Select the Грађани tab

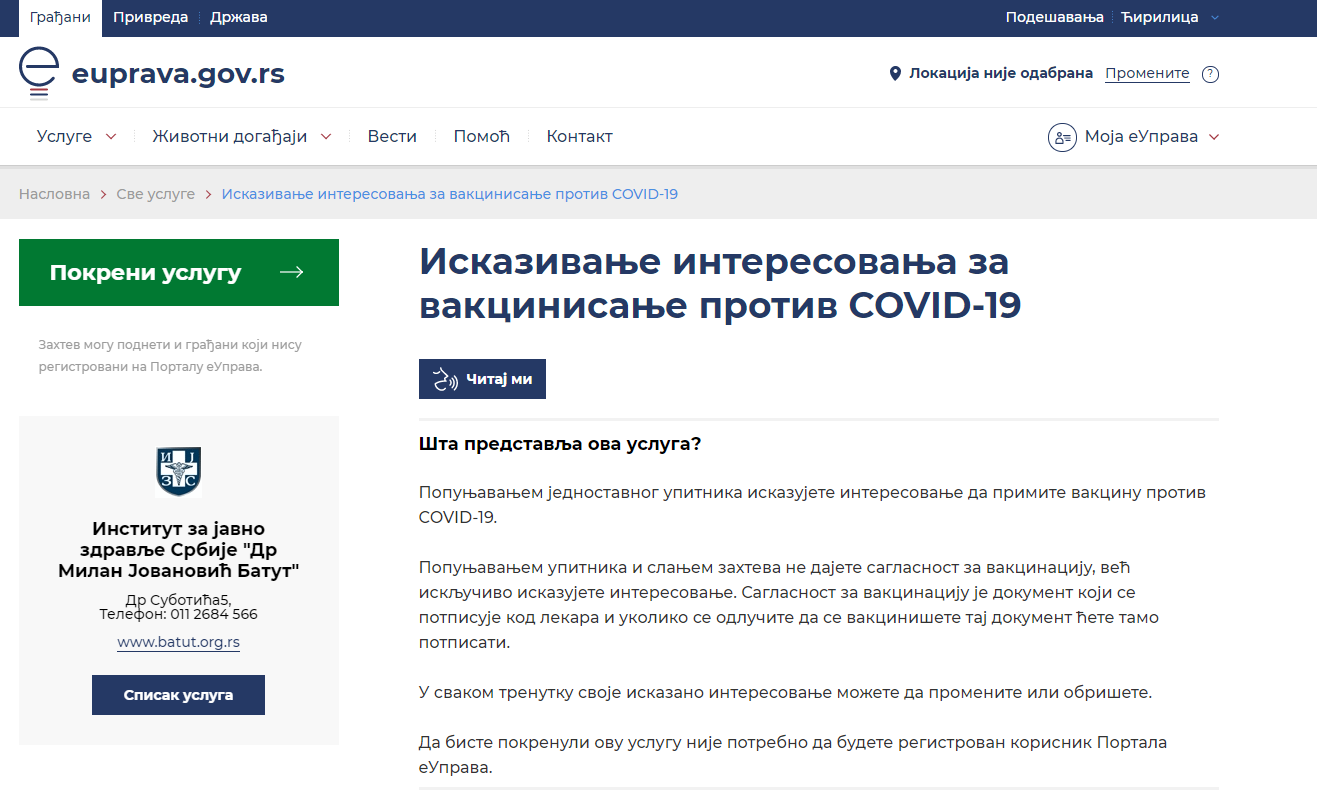pos(60,17)
